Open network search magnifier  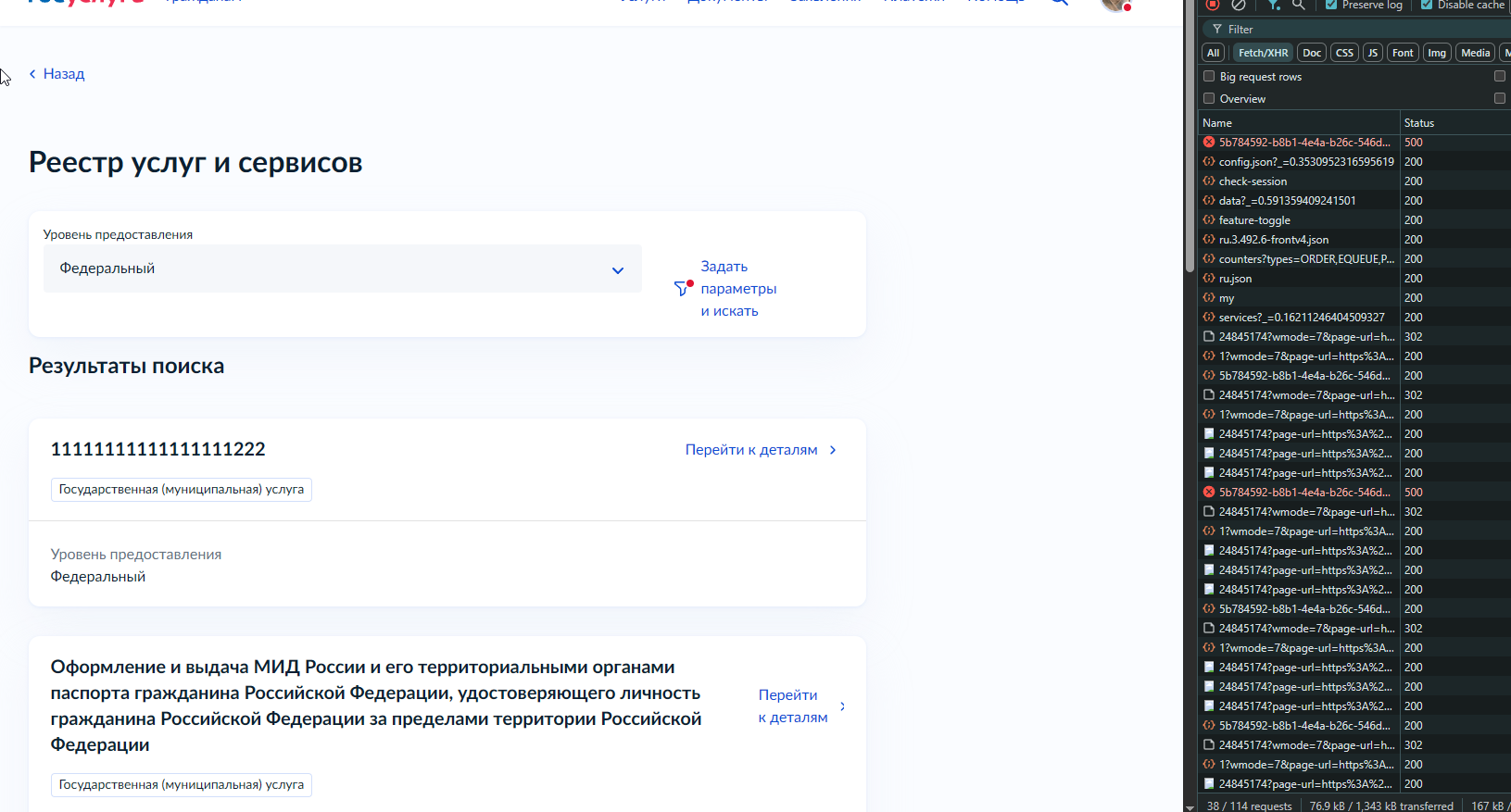[1299, 5]
